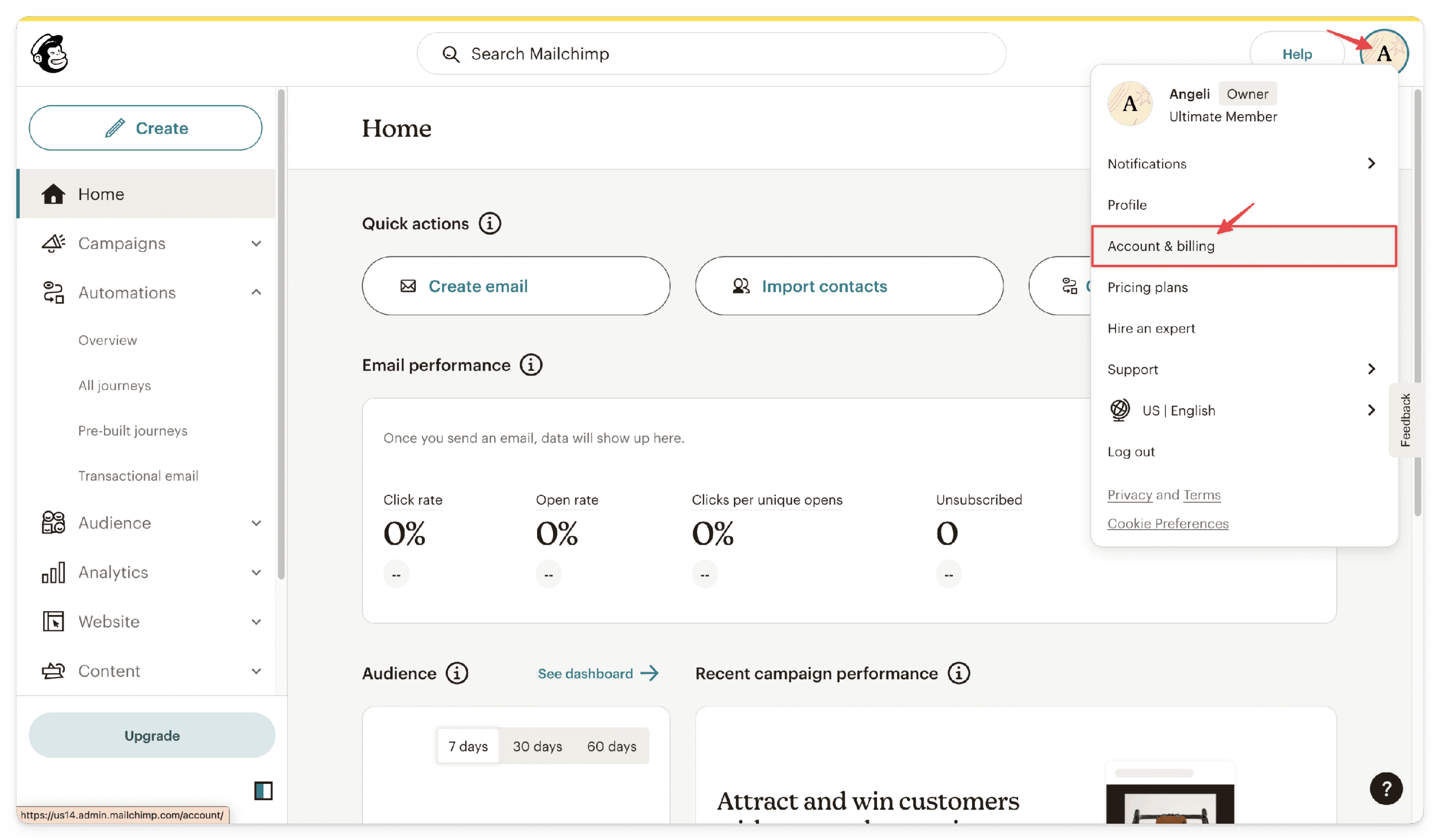
Task: Click Log out in the account menu
Action: [x=1131, y=451]
